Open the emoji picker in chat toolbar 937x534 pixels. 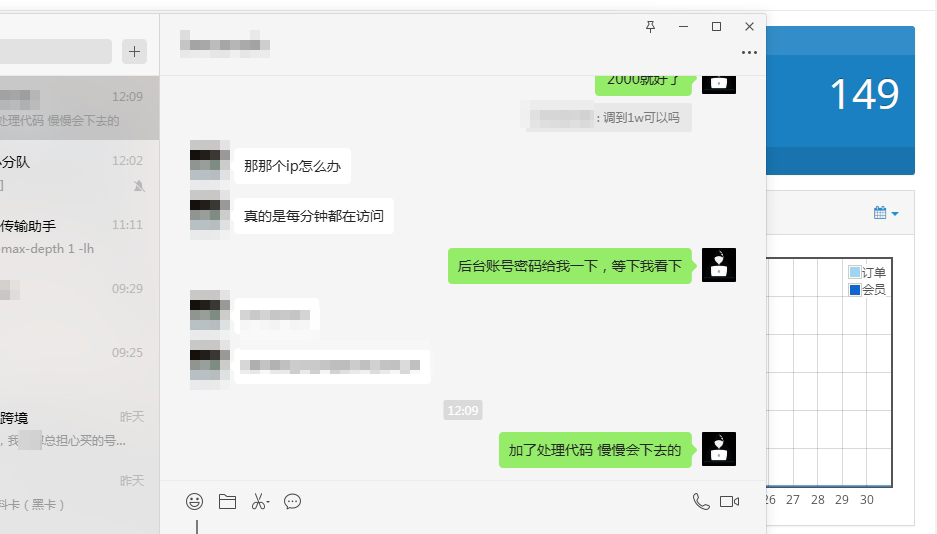194,501
